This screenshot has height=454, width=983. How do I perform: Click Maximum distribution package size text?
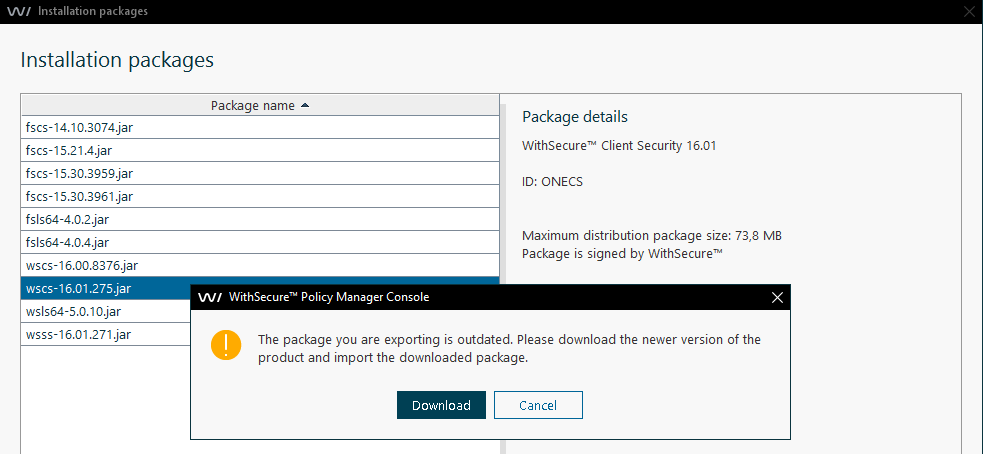click(x=652, y=236)
